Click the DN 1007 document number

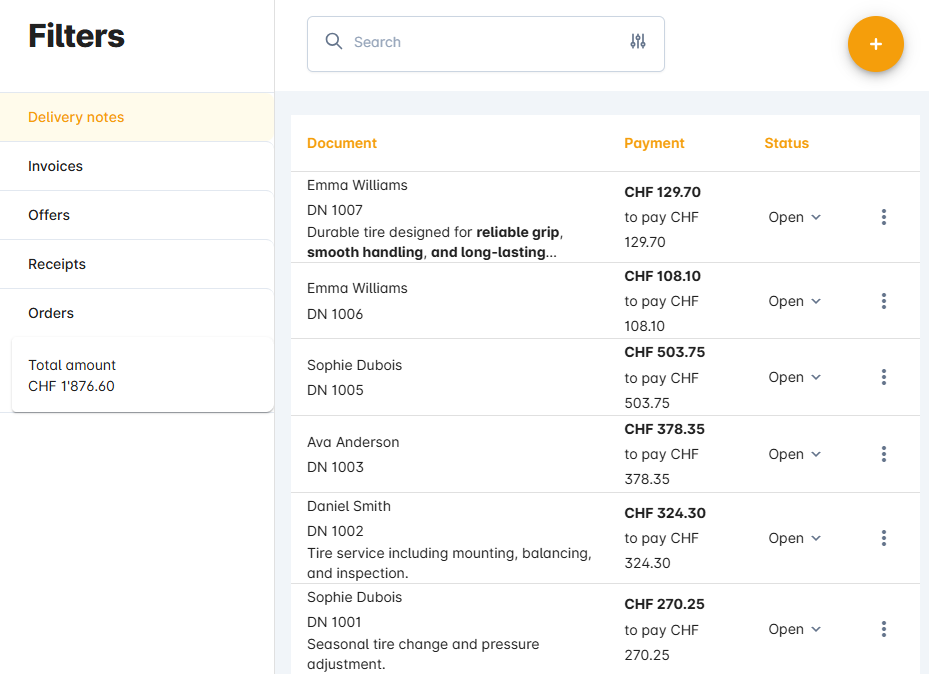(335, 210)
